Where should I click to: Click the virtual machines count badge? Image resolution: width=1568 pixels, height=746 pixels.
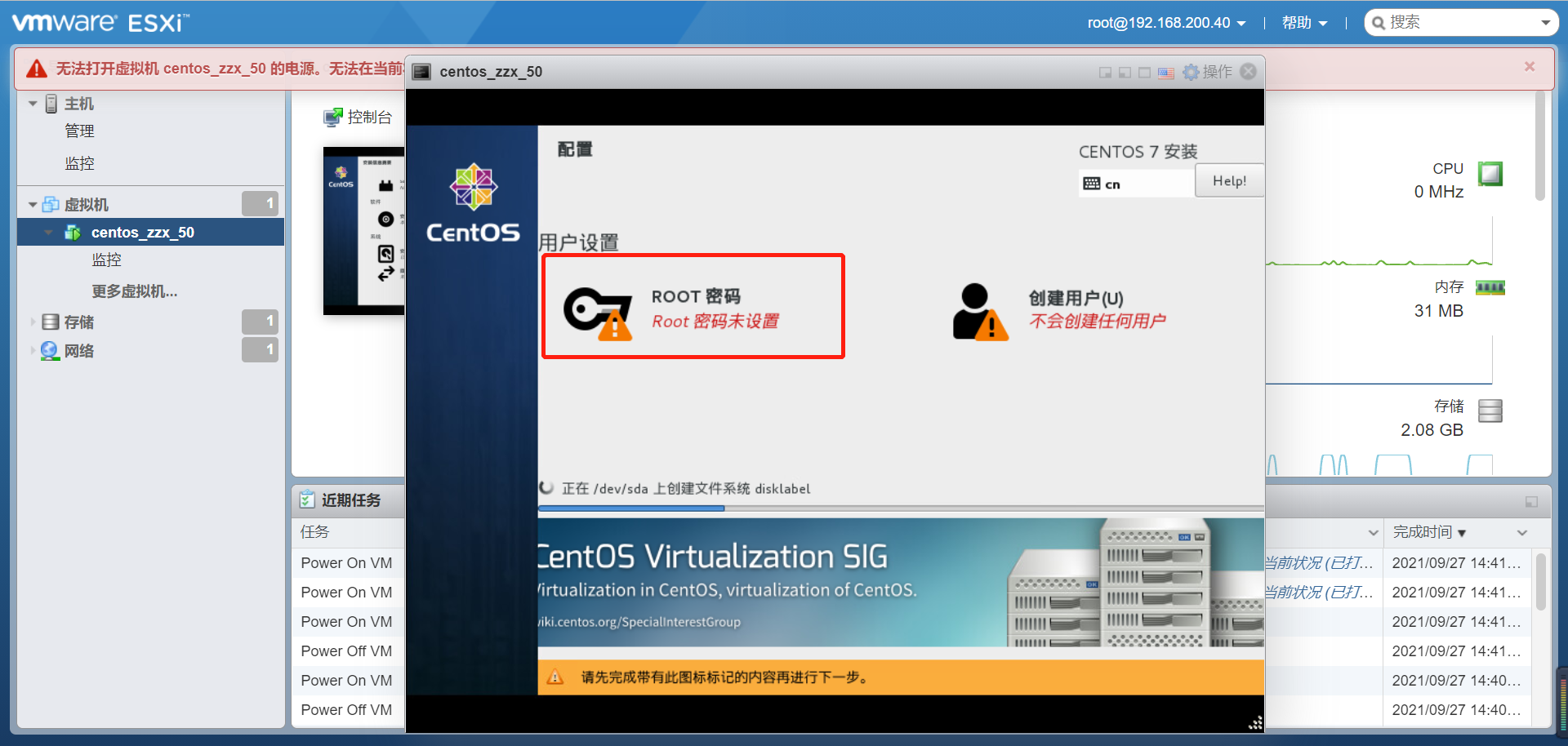click(x=260, y=204)
